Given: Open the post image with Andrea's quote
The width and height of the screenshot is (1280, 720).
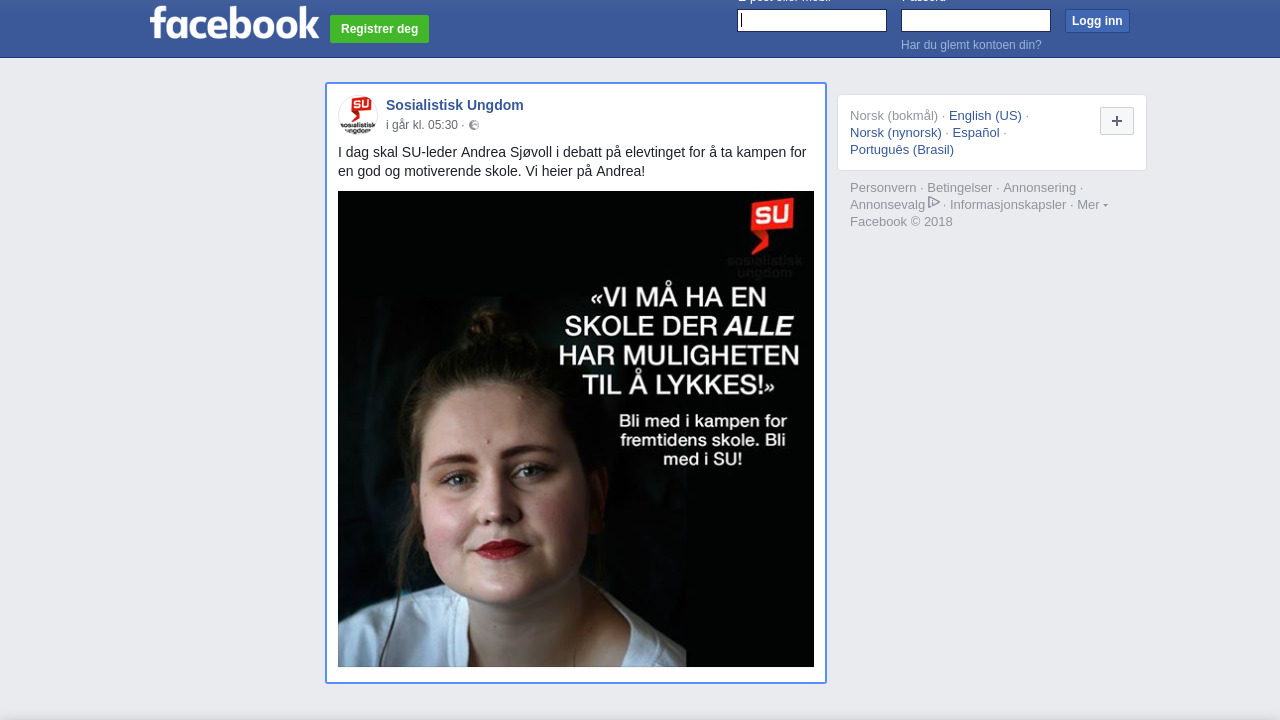Looking at the screenshot, I should tap(575, 429).
